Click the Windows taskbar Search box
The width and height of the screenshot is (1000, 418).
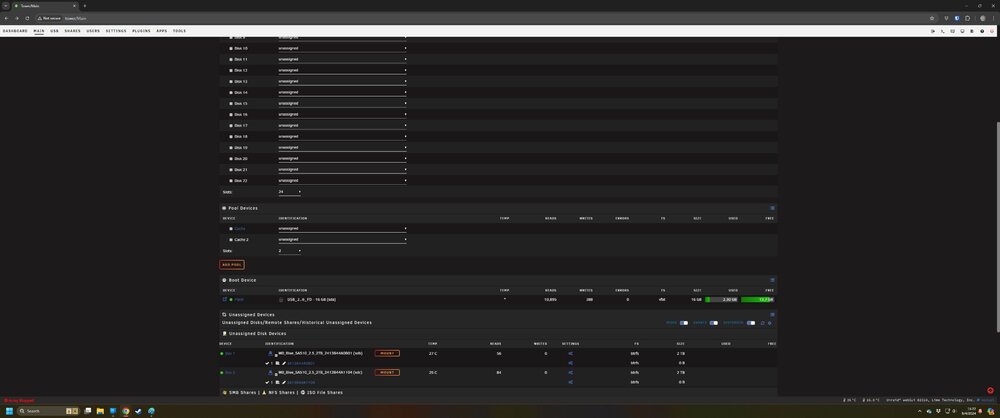[47, 411]
